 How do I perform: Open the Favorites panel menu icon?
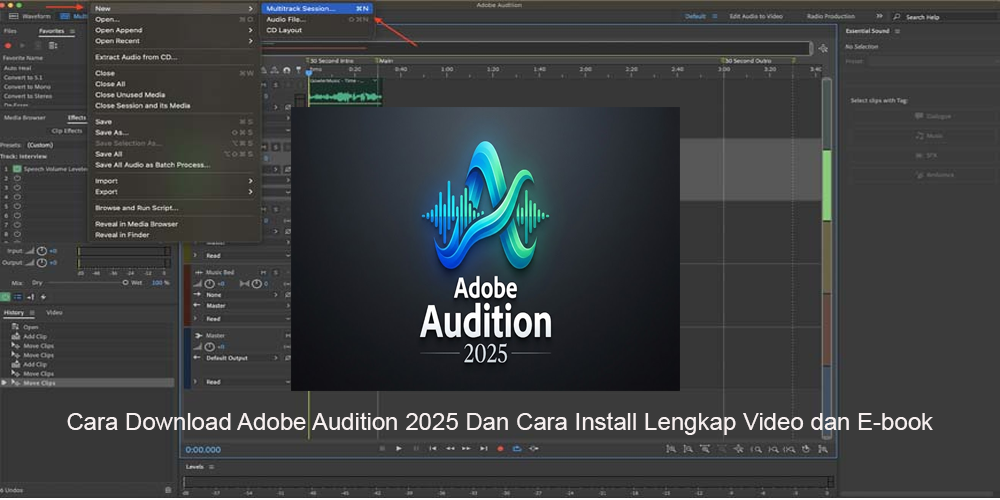(72, 31)
